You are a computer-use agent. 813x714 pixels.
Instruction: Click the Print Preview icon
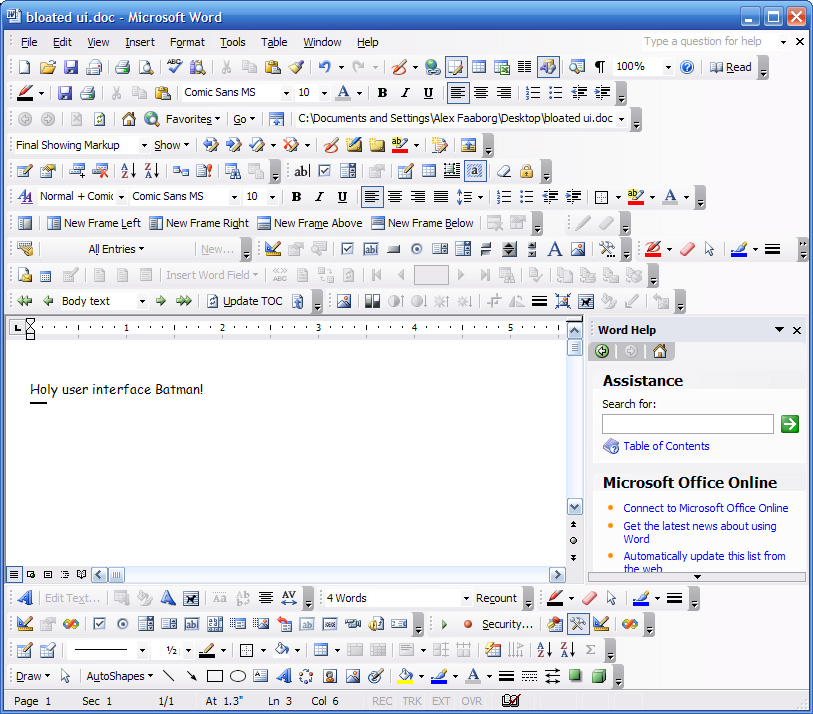point(146,67)
